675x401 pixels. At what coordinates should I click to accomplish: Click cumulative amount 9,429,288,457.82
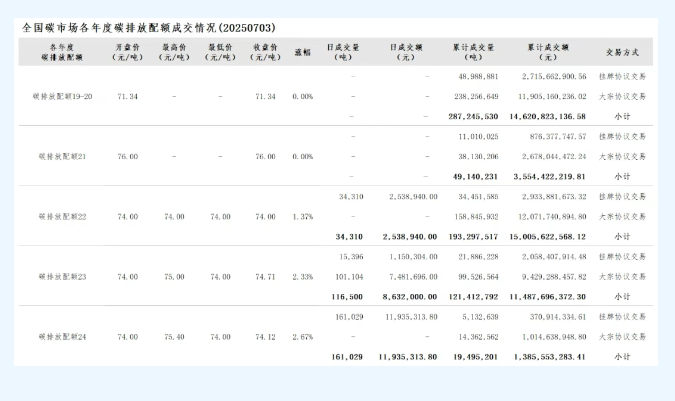click(x=554, y=277)
